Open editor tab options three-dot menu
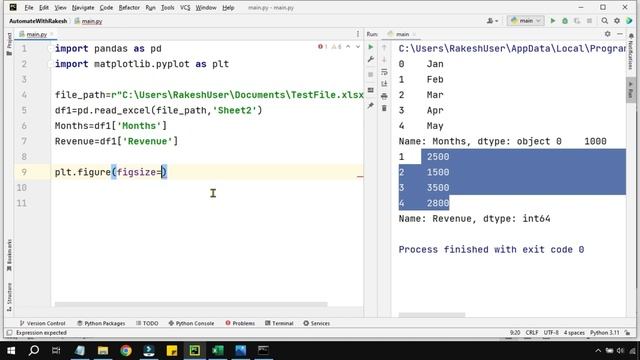Screen dimensions: 640x360 [358, 34]
